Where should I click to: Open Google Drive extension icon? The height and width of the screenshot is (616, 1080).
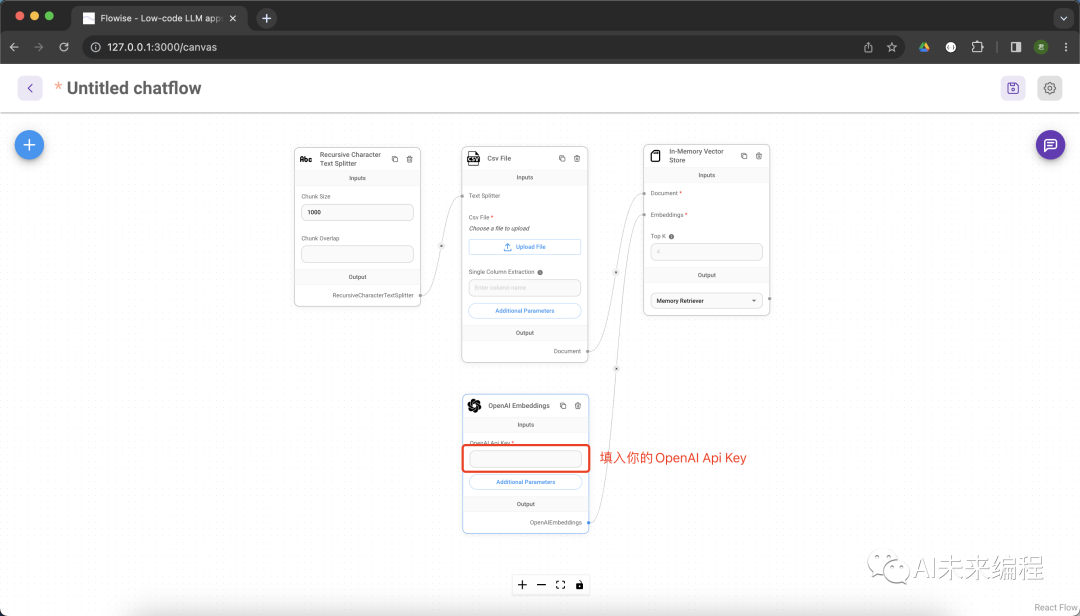click(924, 47)
